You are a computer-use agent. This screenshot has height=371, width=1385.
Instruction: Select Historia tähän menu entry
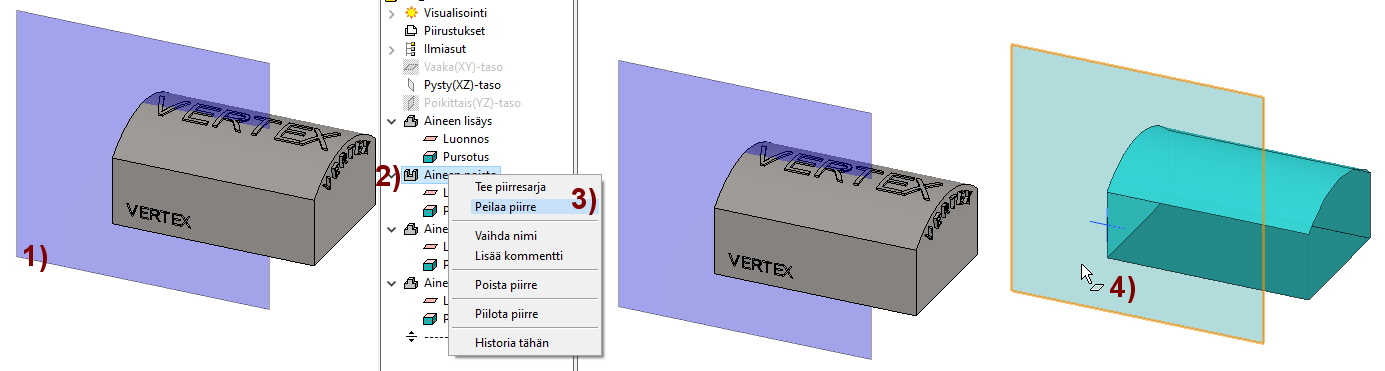pos(525,343)
